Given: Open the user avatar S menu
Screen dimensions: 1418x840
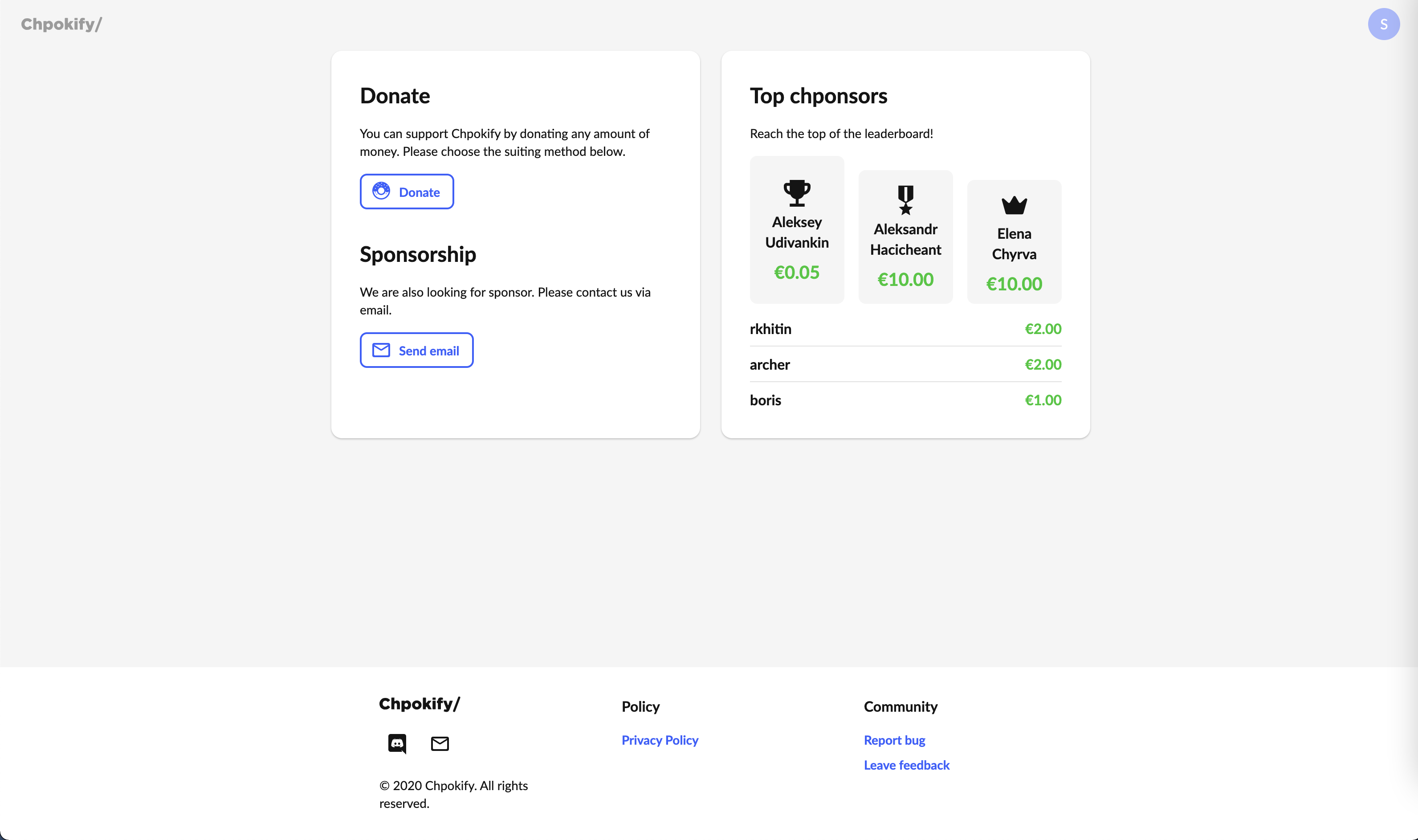Looking at the screenshot, I should pos(1383,24).
